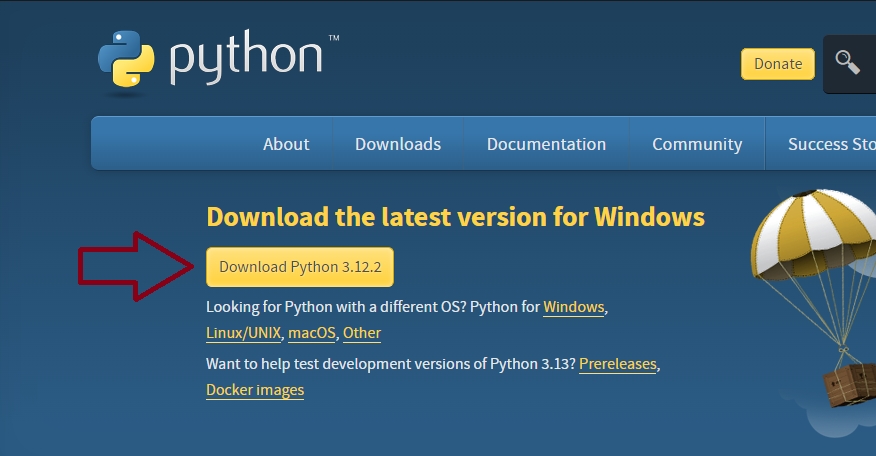Open search with the magnifying glass icon
Screen dimensions: 876x456
(848, 62)
